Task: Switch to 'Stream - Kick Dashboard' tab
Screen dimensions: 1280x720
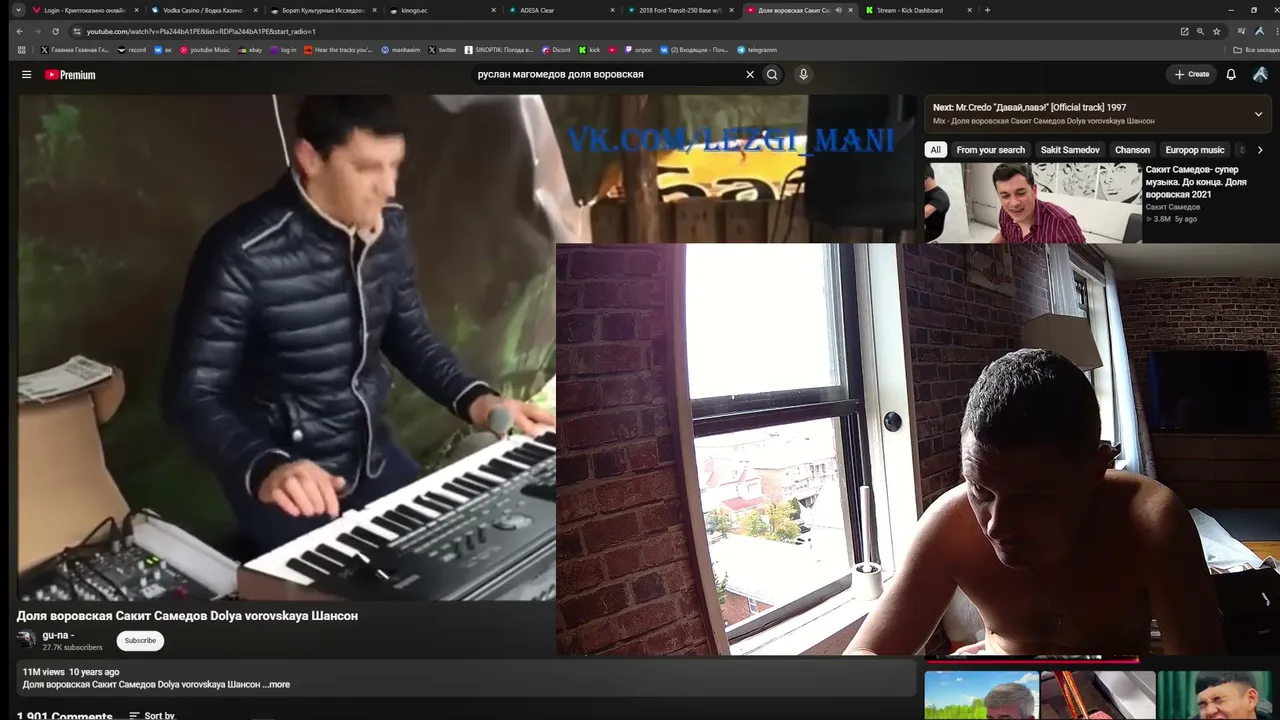Action: click(918, 10)
